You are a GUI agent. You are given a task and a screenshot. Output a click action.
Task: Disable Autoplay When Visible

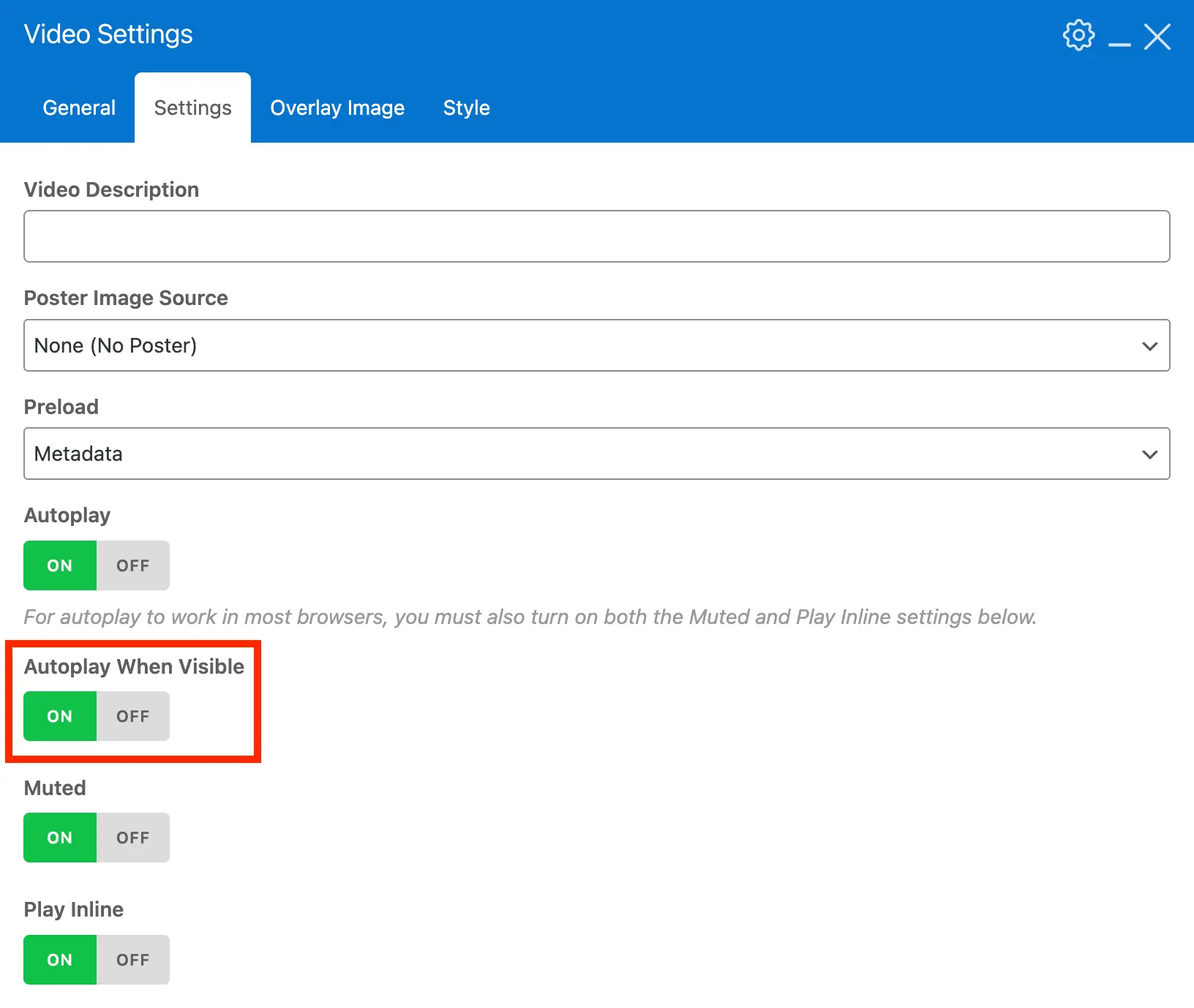pos(132,716)
